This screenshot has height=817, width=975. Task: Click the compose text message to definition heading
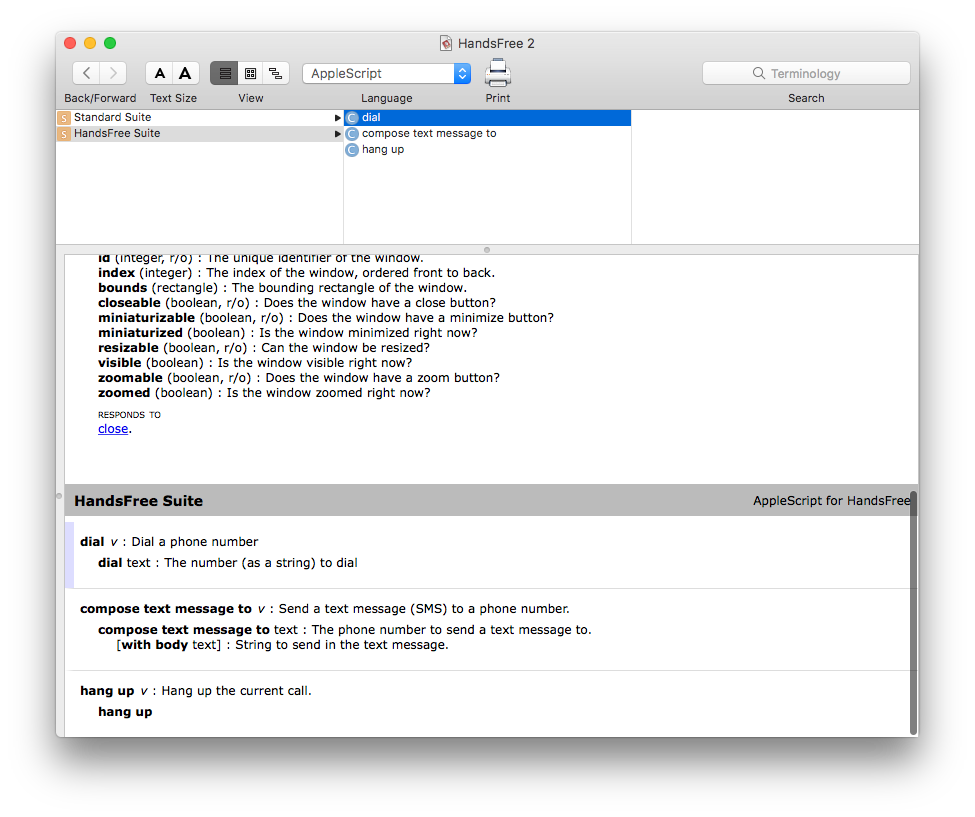click(324, 609)
